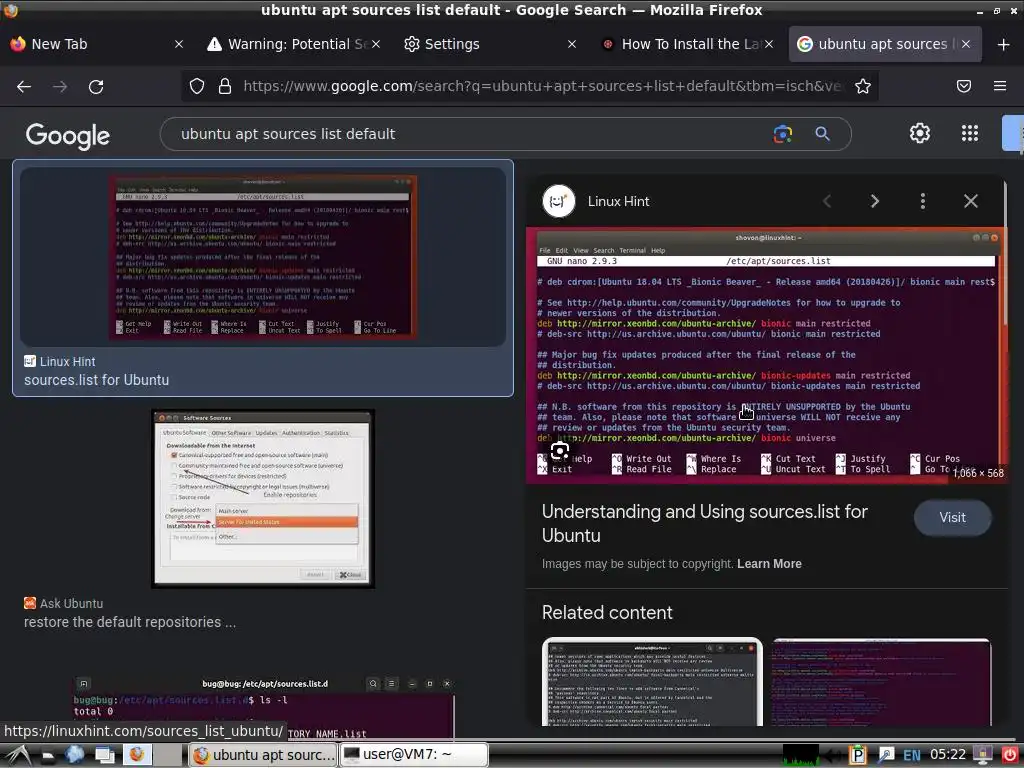Open Ask Ubuntu restore default repositories result

click(x=130, y=622)
